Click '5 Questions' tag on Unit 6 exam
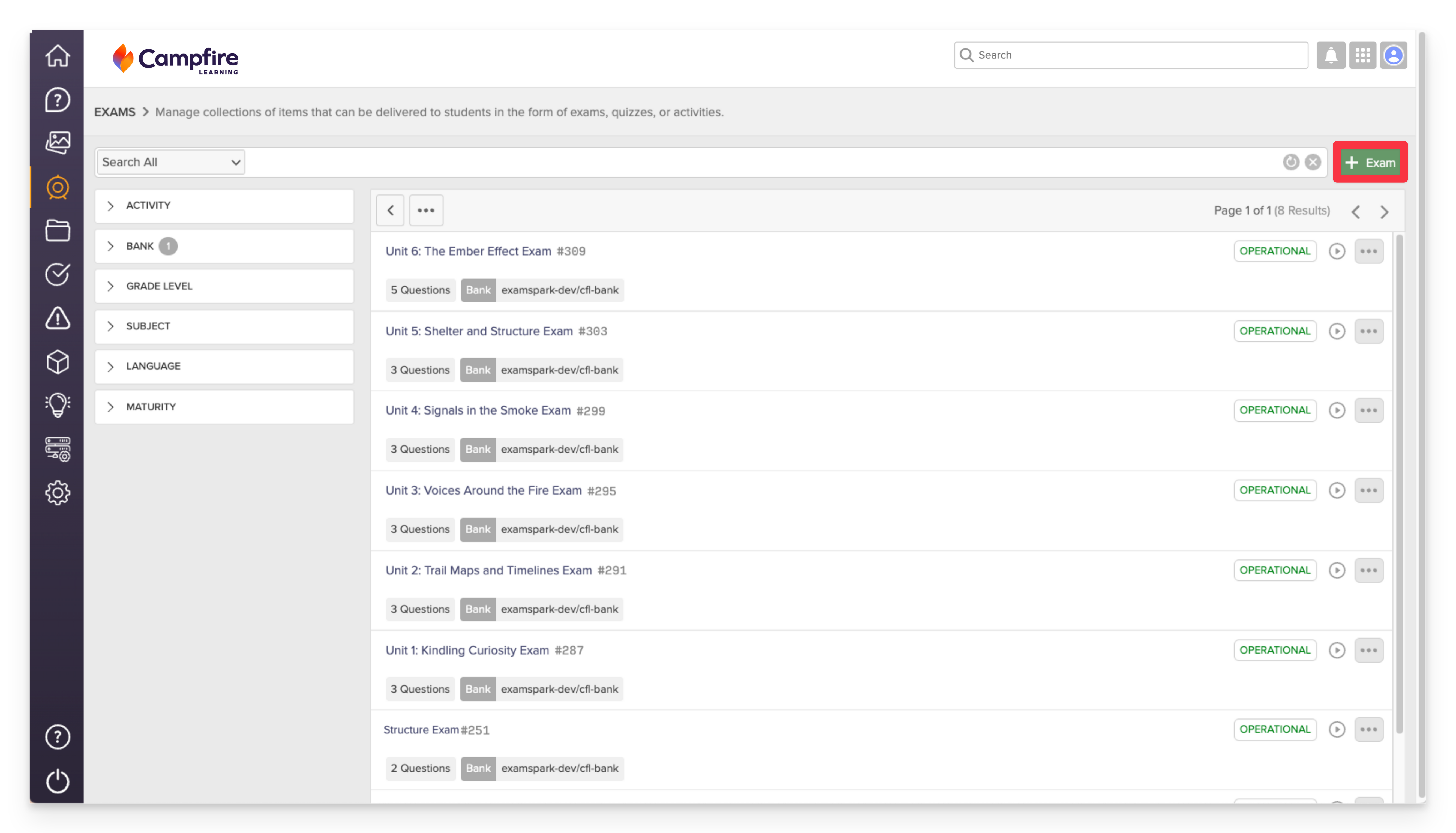Viewport: 1456px width, 833px height. click(x=420, y=290)
